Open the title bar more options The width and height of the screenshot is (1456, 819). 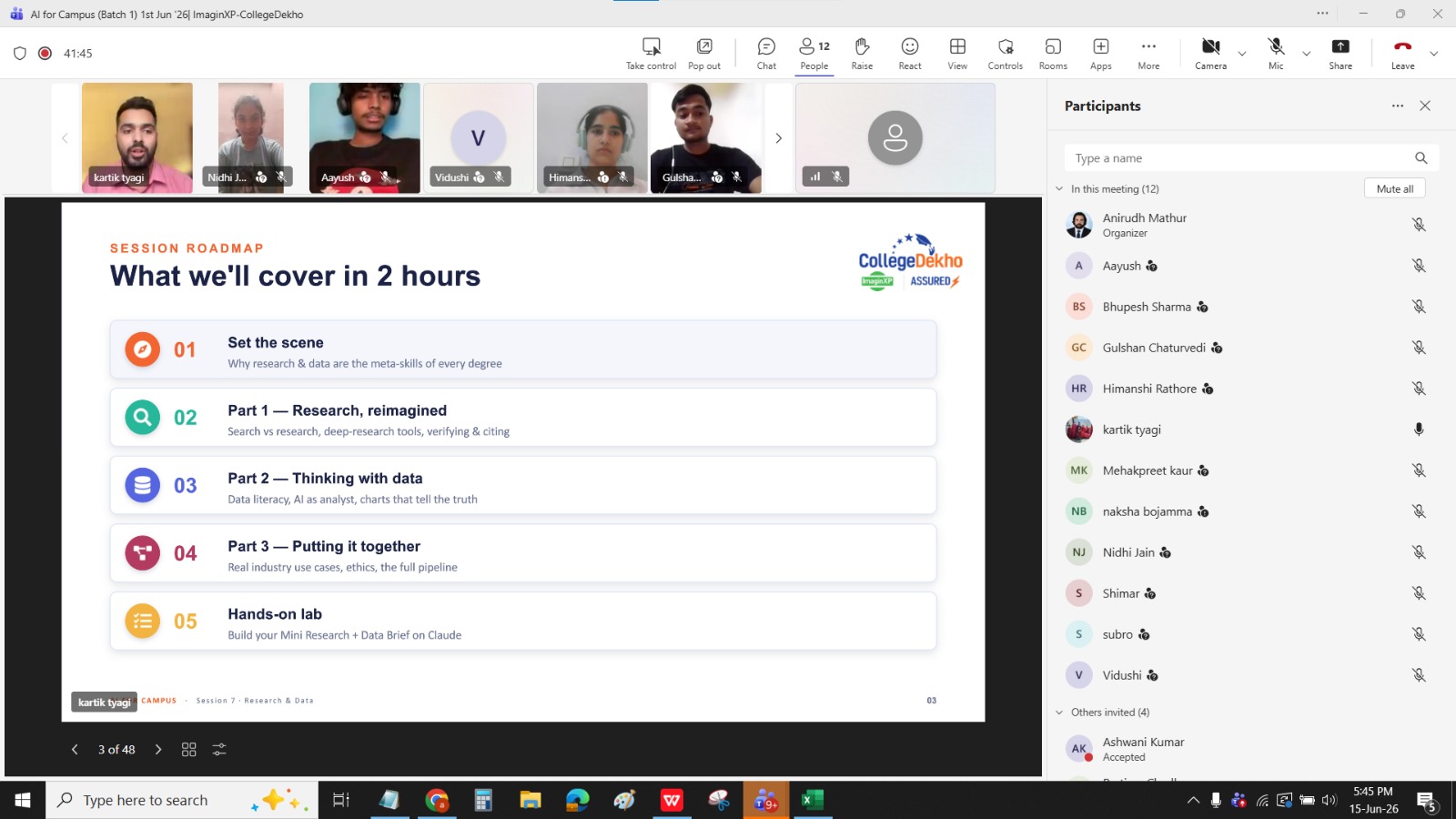point(1322,14)
